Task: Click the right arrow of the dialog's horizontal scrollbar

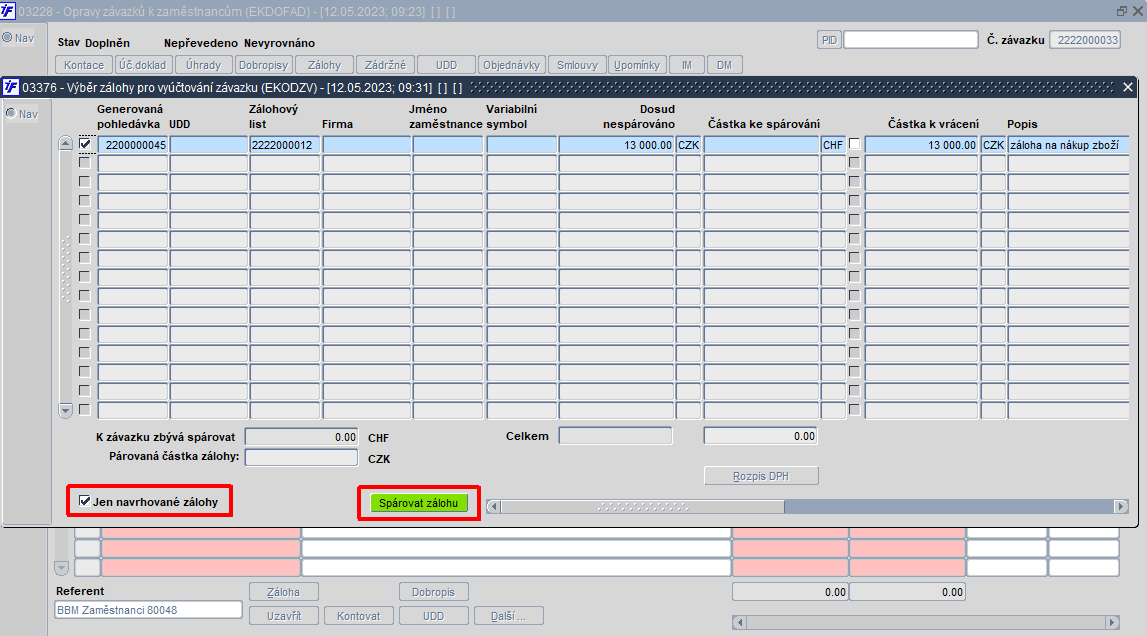Action: (1121, 506)
